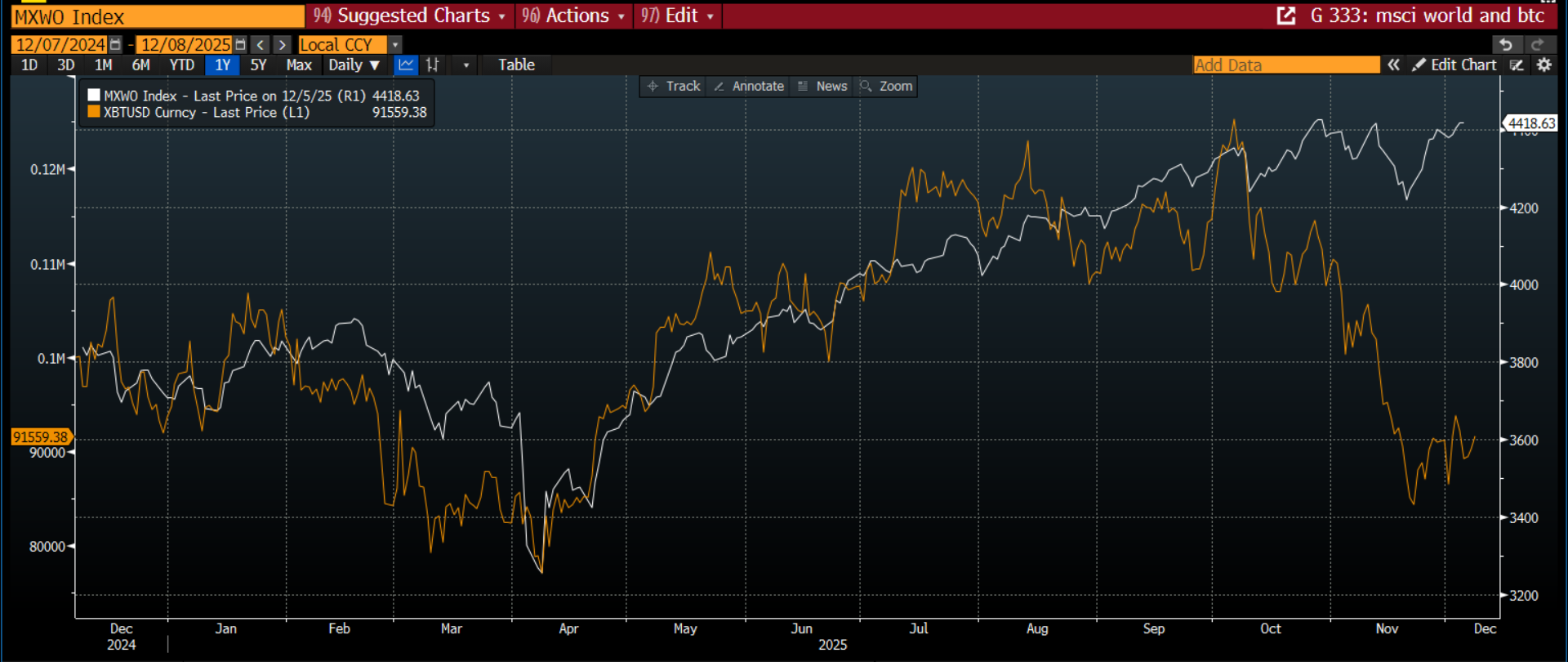
Task: Click the Edit Chart button
Action: pyautogui.click(x=1454, y=65)
